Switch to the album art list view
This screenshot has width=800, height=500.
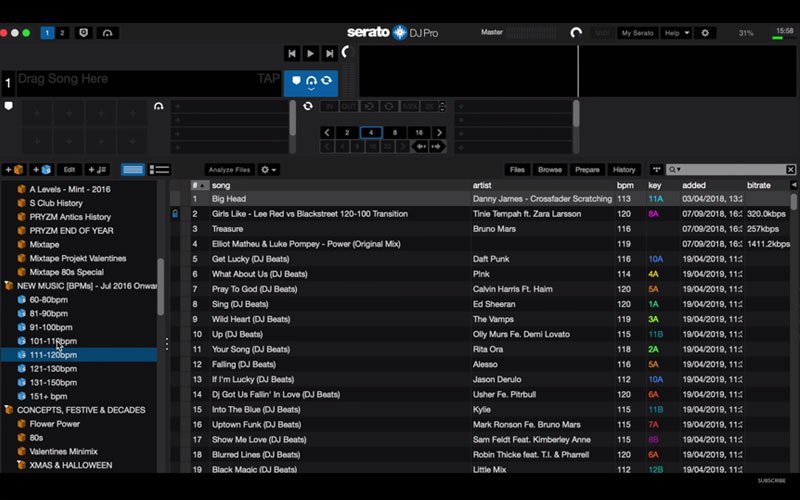click(159, 170)
